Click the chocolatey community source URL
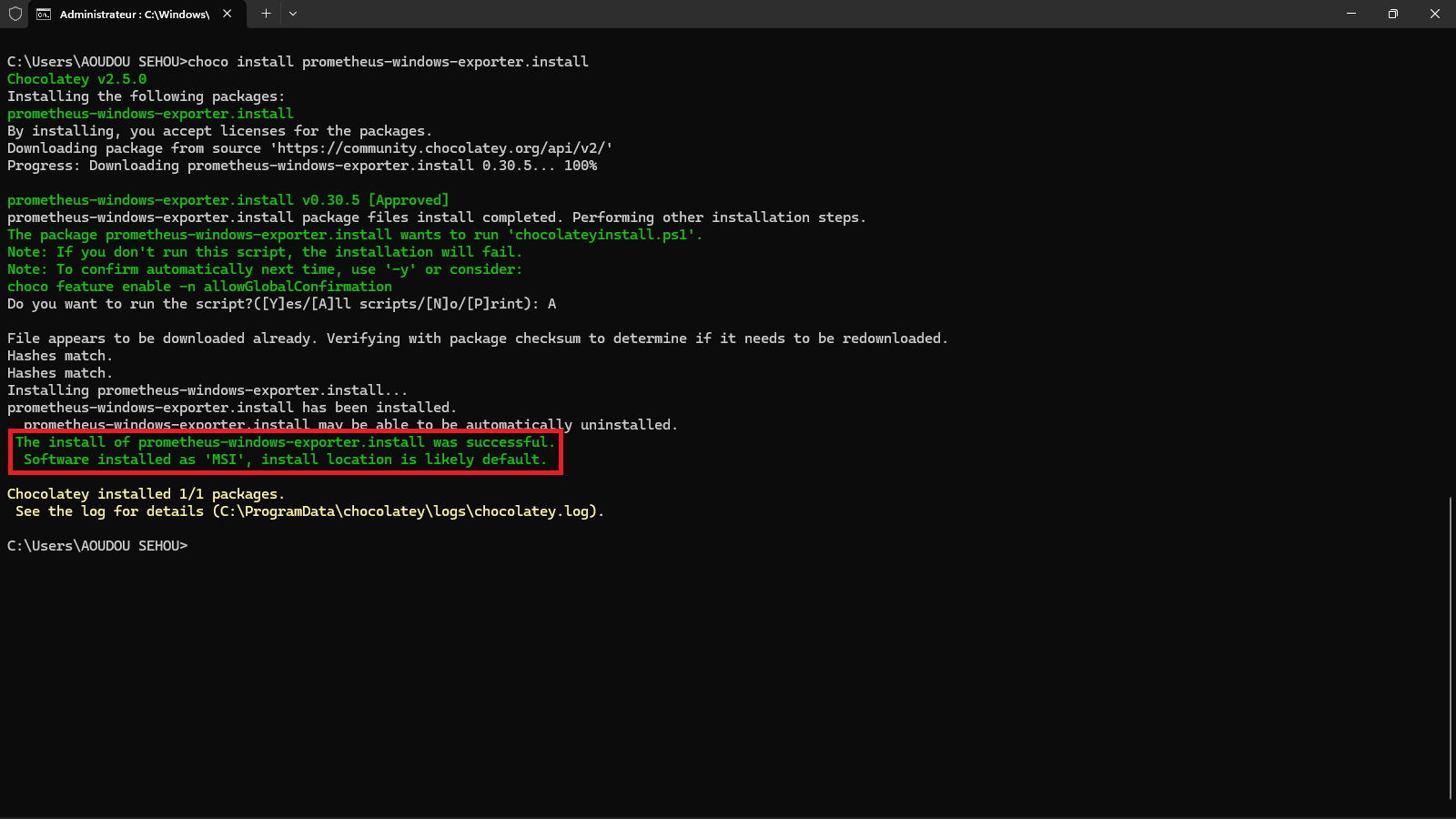The height and width of the screenshot is (819, 1456). [x=441, y=148]
